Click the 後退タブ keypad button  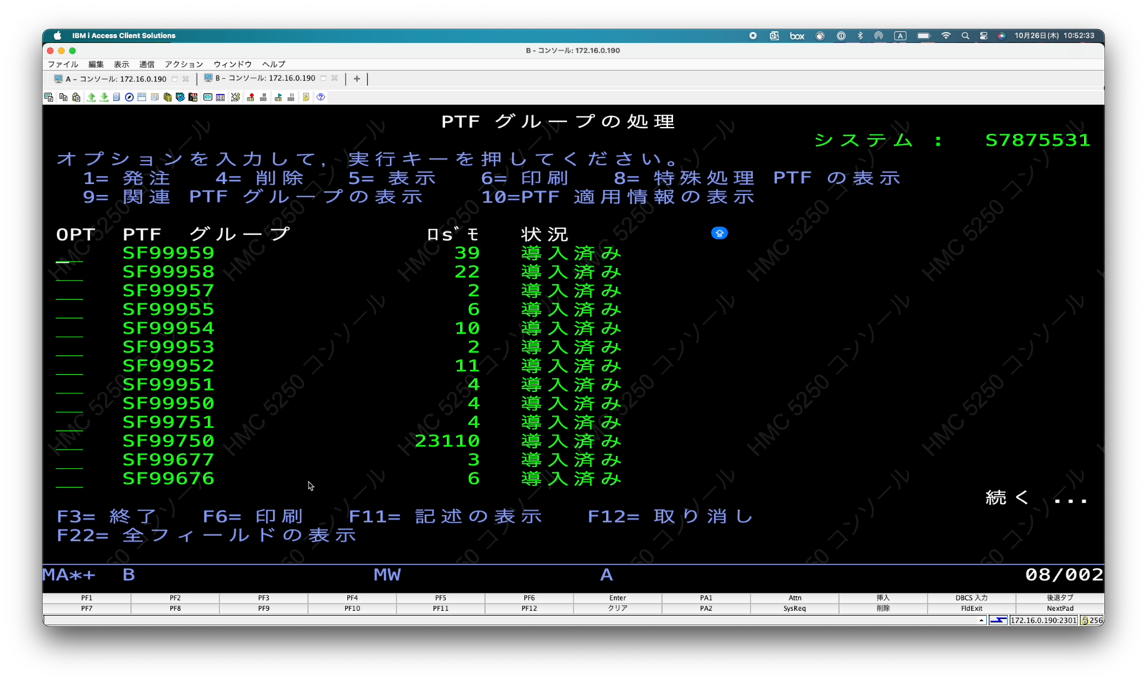(x=1060, y=598)
